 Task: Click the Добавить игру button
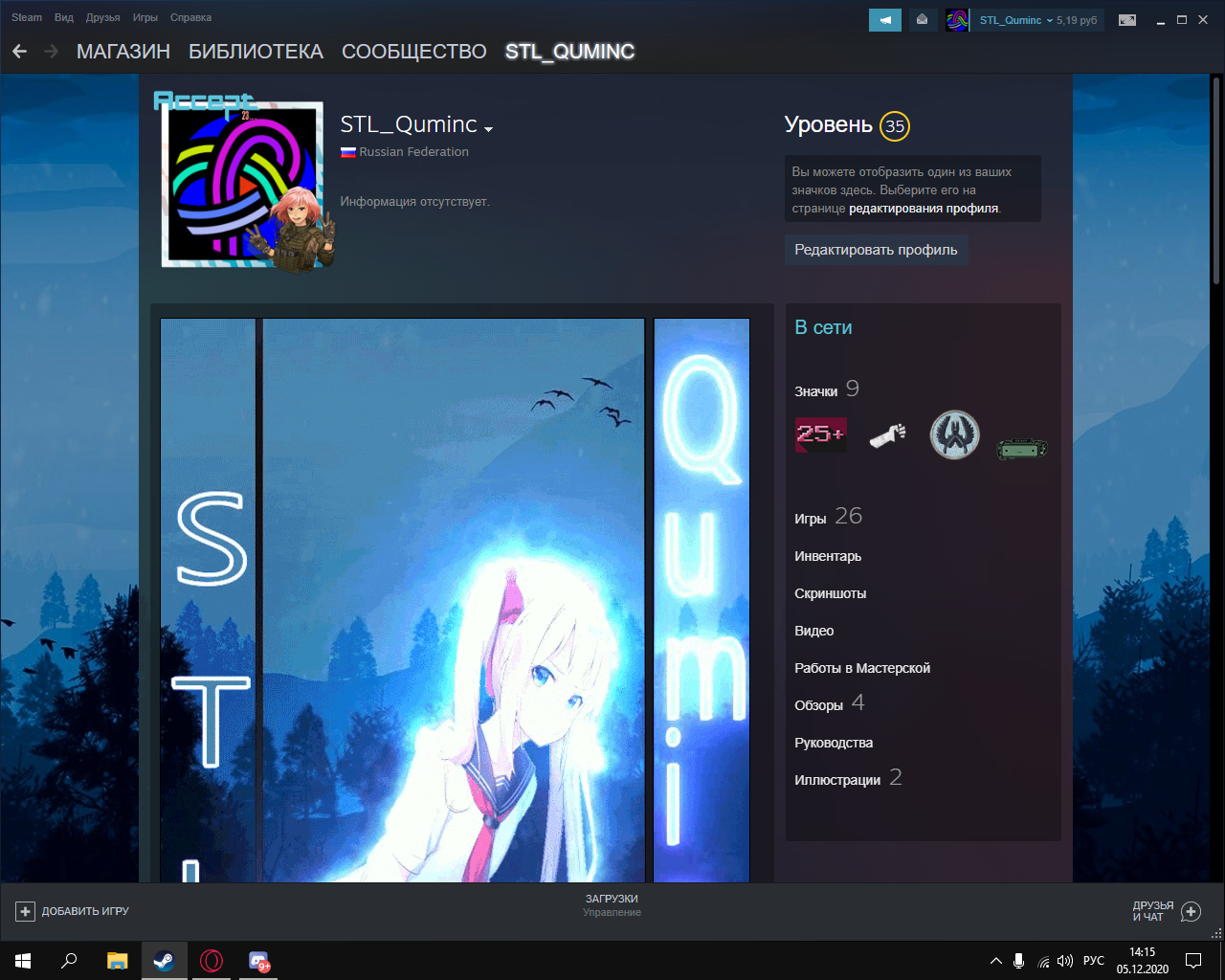(x=73, y=912)
